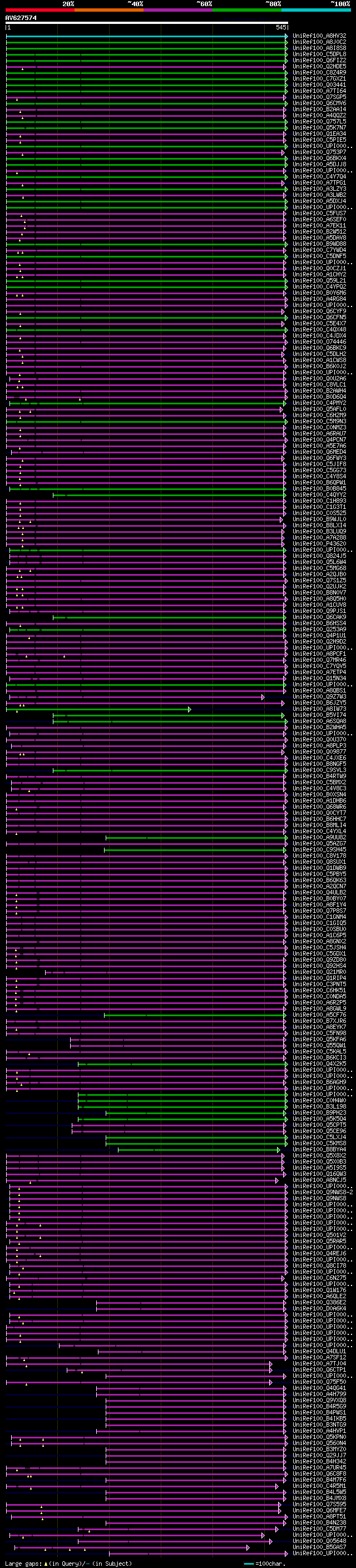Click the red ~20% identity legend segment
Screen dimensions: 356x1568
[39, 10]
